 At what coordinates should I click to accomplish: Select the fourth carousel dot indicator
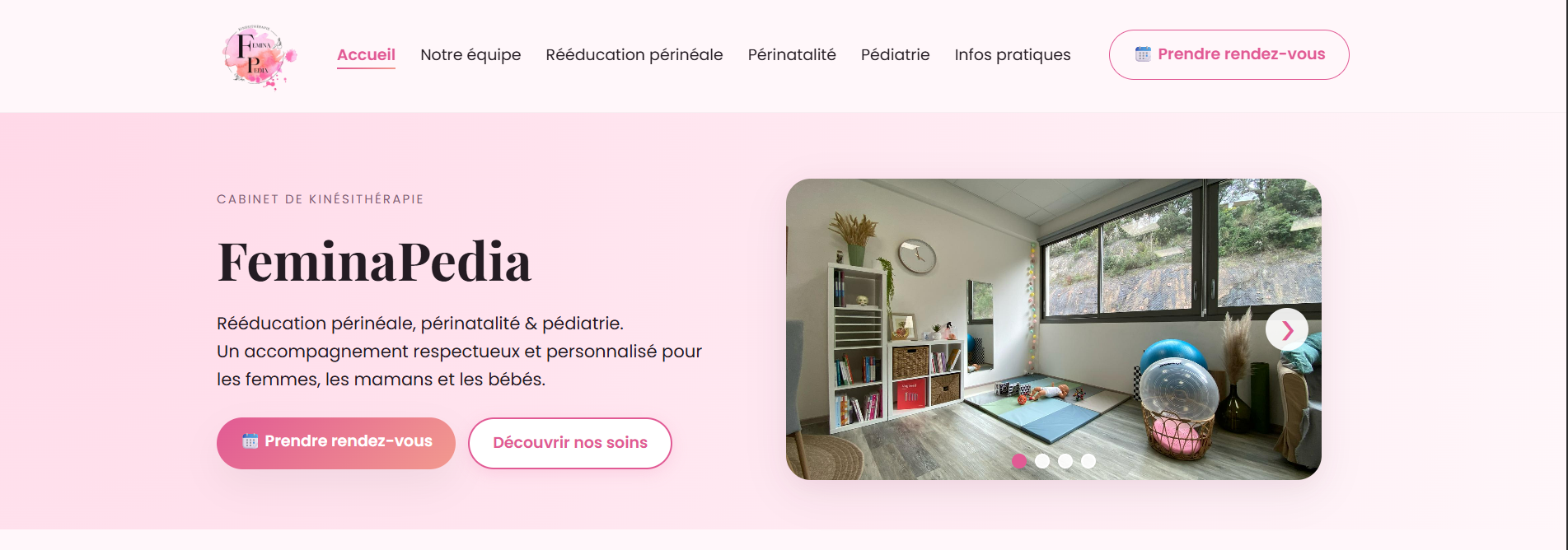[x=1088, y=461]
